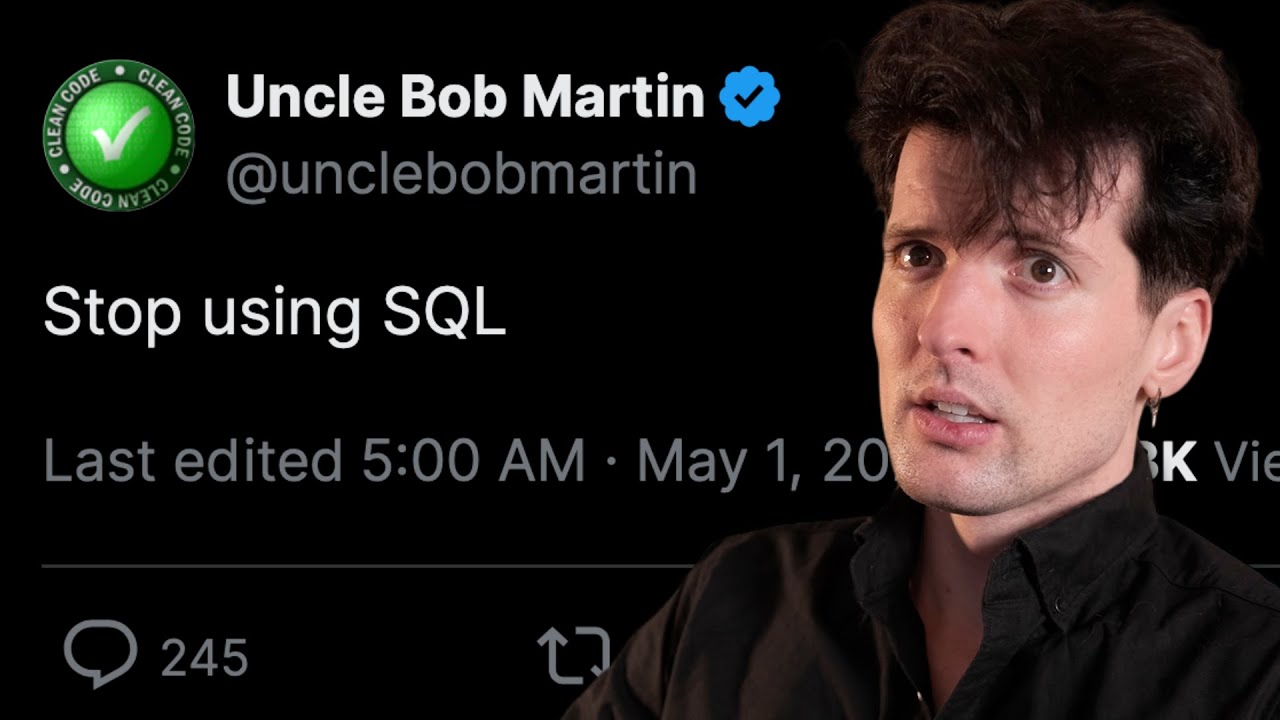Screen dimensions: 1280x720
Task: Click the man's dark curly hair
Action: tap(1050, 100)
